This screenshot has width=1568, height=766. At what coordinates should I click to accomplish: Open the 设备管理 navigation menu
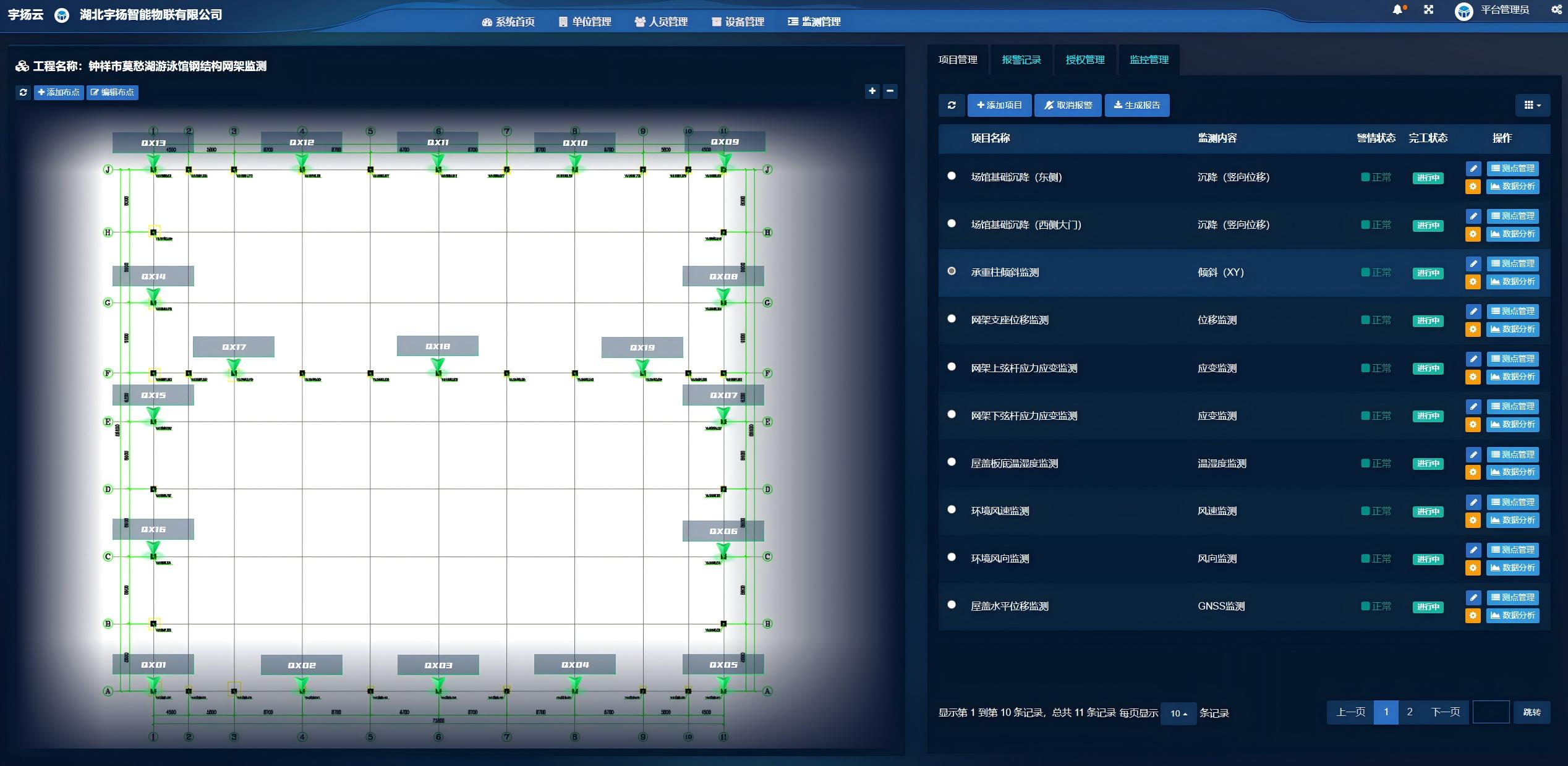pos(738,22)
